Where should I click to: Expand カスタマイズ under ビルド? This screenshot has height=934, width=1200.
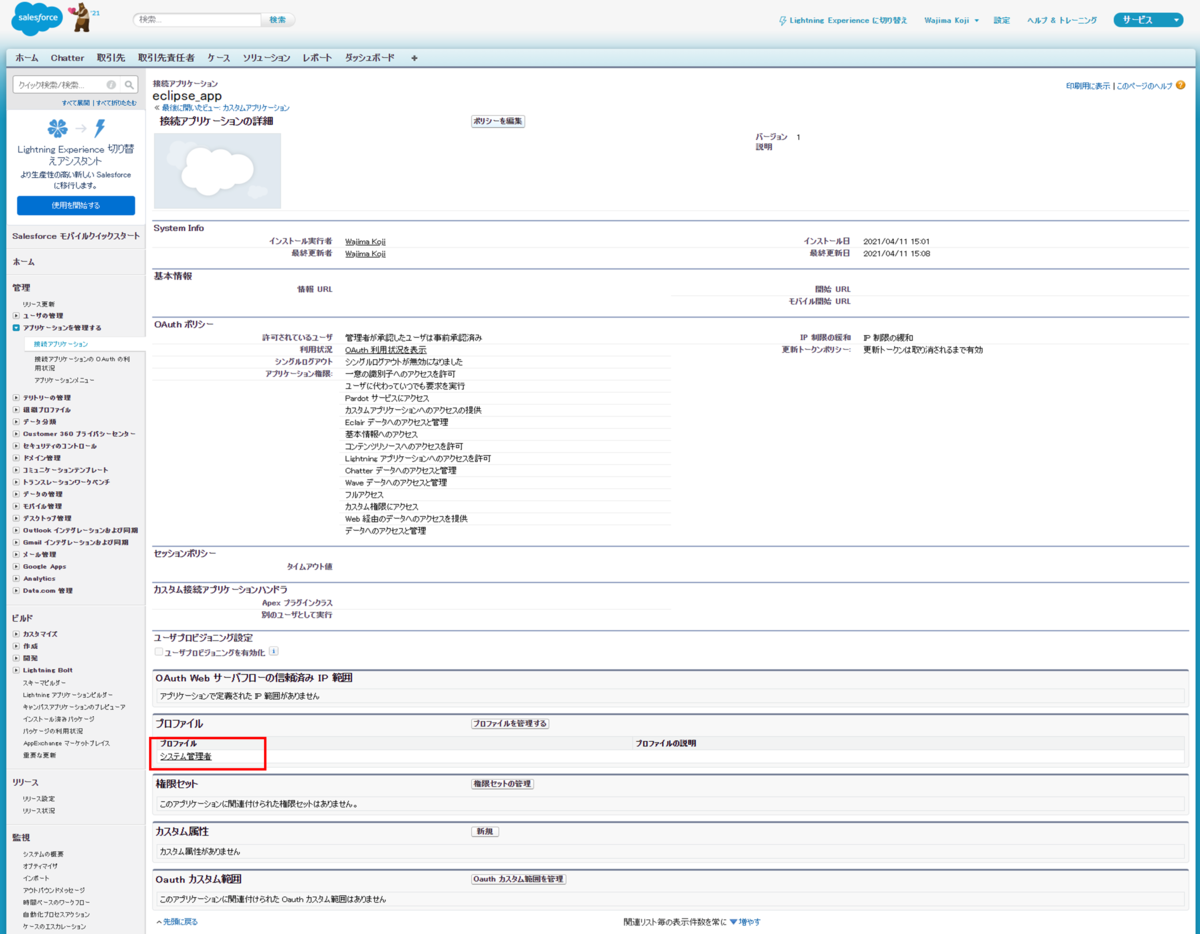[15, 634]
